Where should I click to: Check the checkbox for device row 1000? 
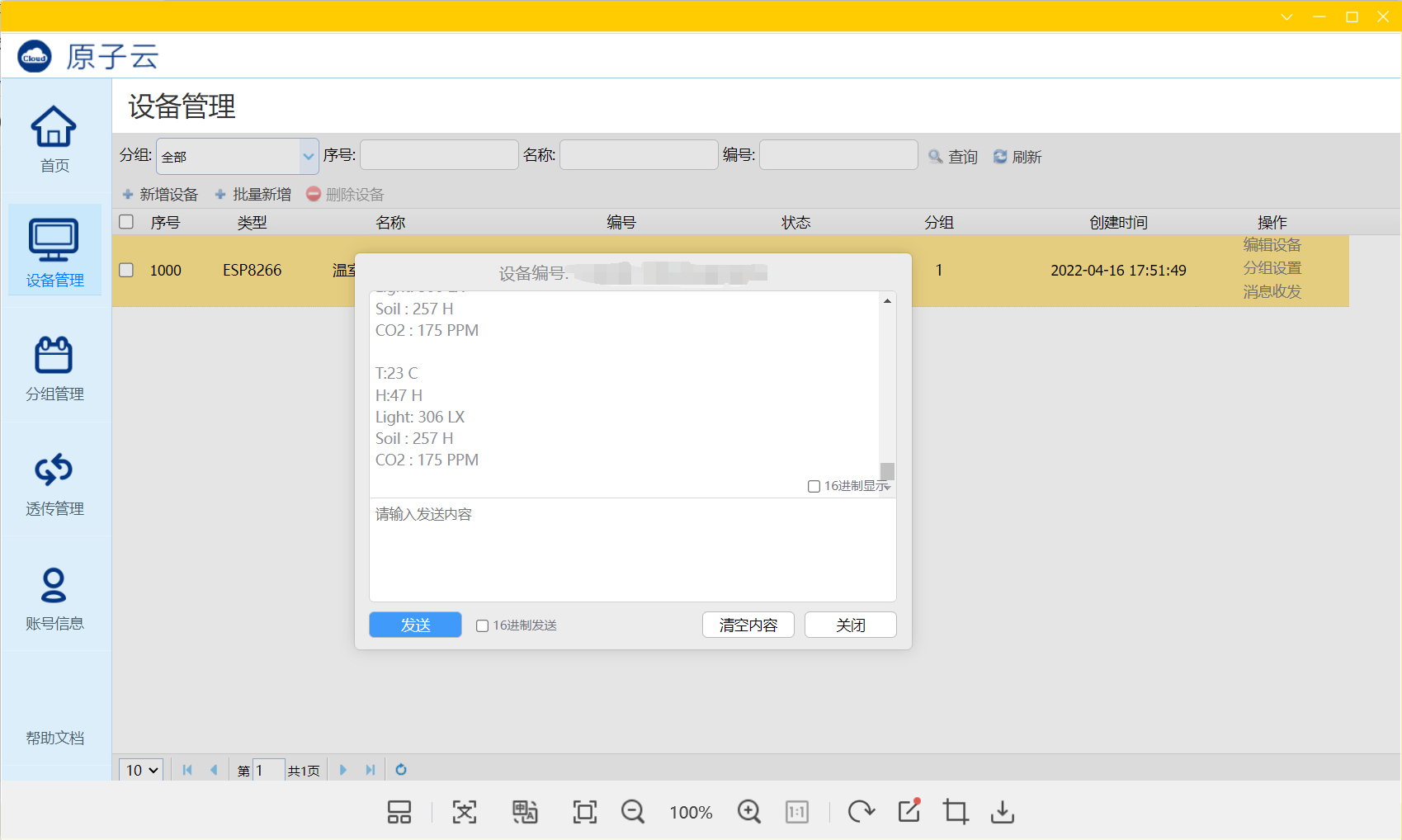point(126,270)
